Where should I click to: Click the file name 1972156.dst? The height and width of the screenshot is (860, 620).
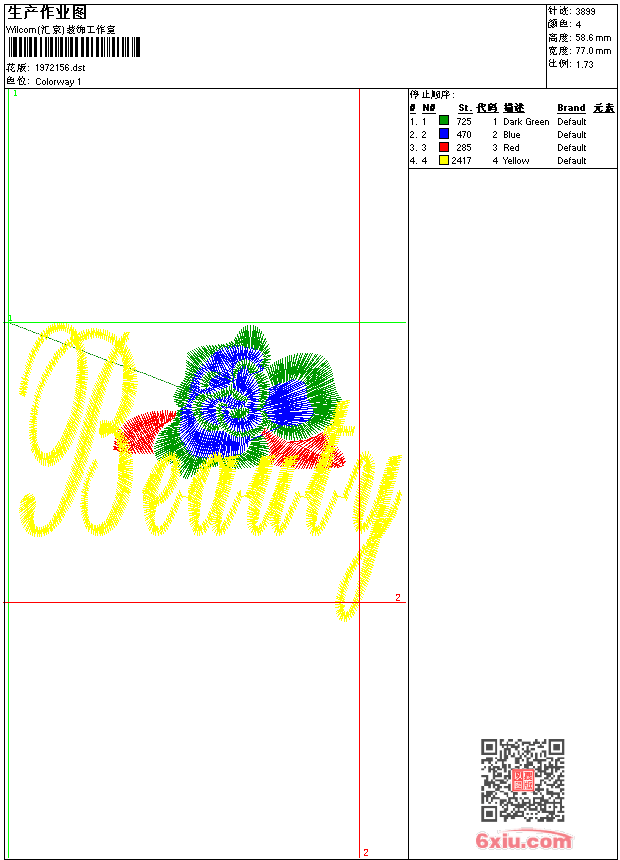60,68
